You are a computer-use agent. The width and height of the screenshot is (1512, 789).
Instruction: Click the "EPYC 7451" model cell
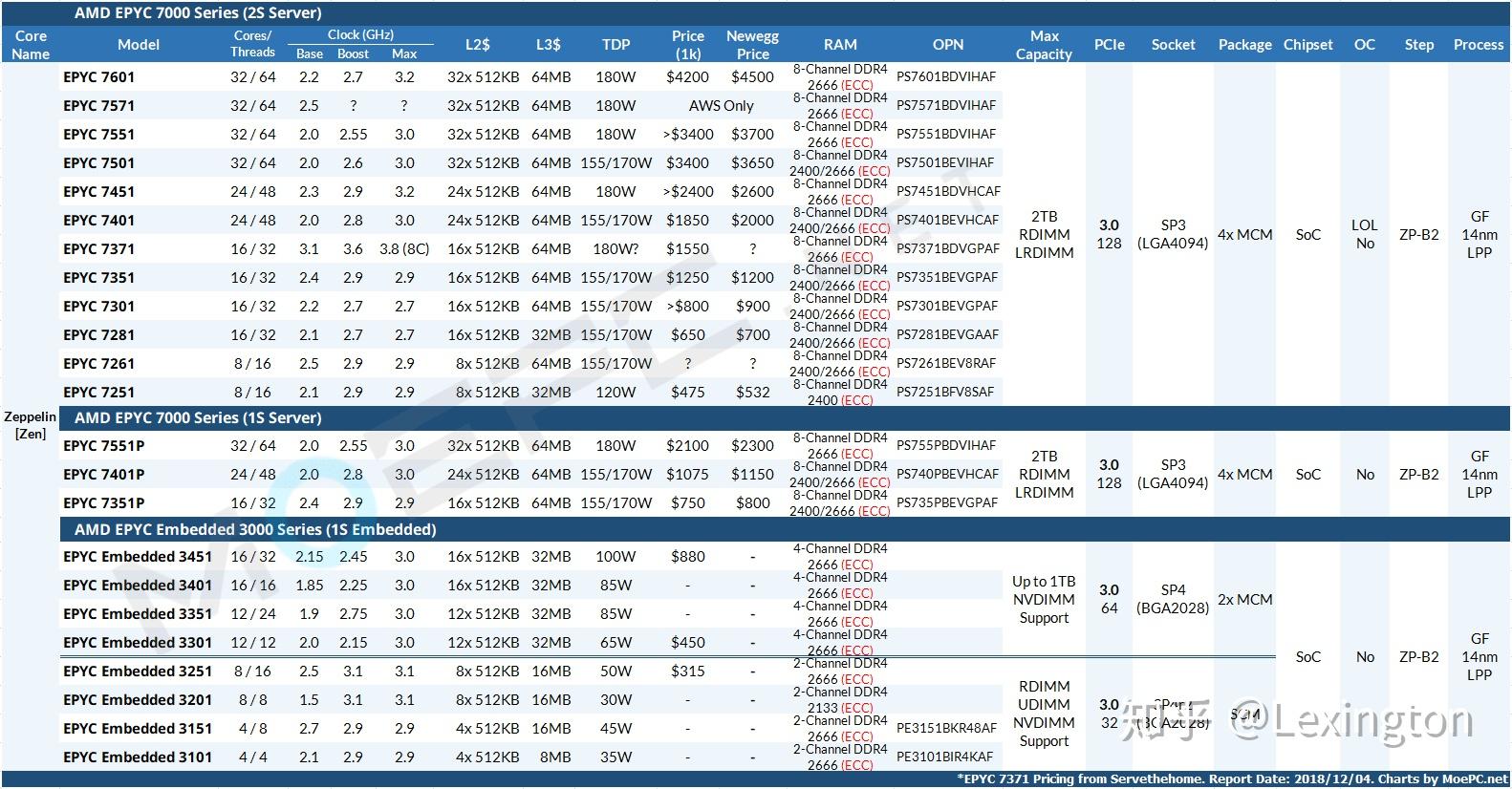99,192
